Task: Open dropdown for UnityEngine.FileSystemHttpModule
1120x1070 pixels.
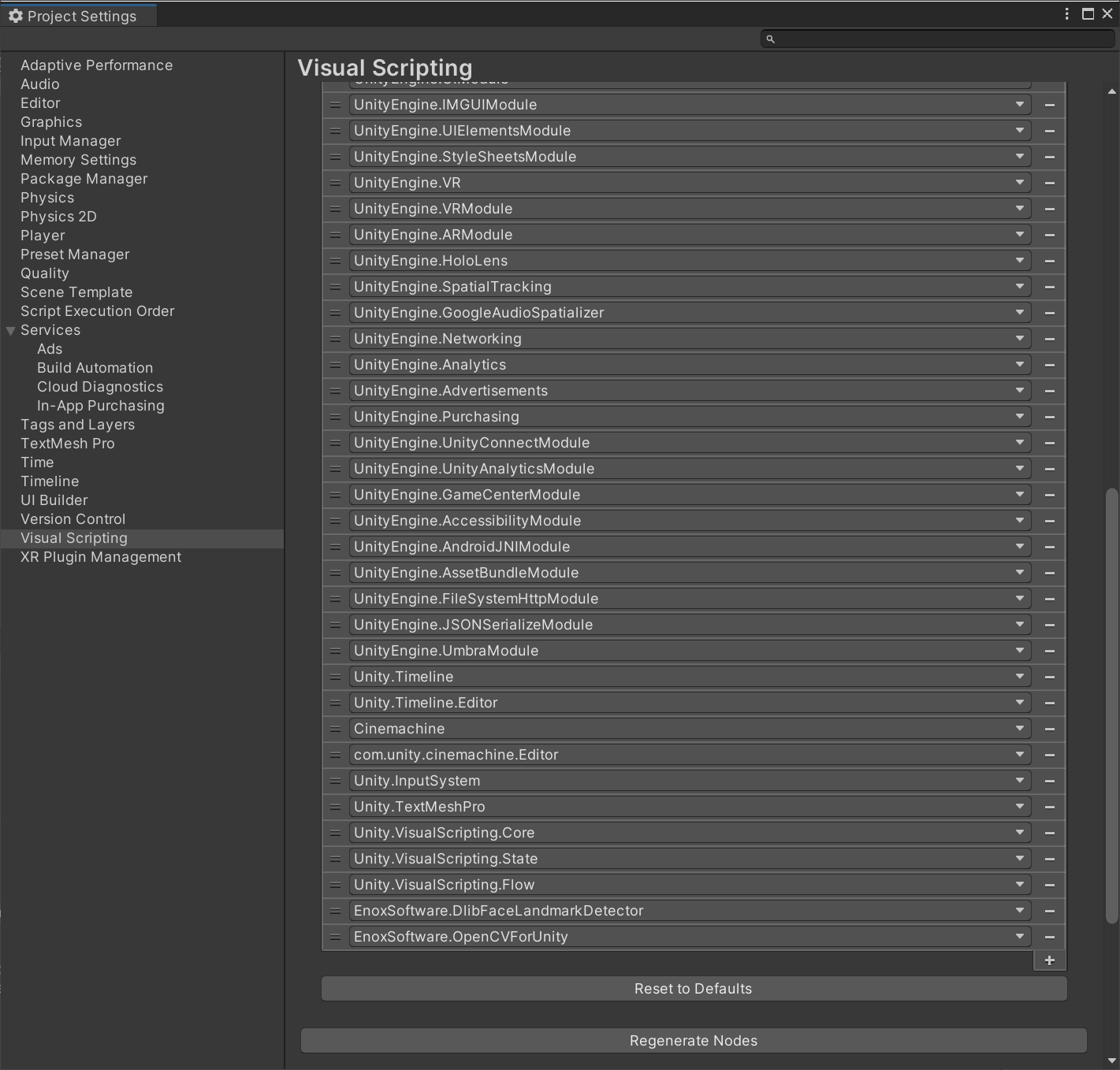Action: point(690,599)
